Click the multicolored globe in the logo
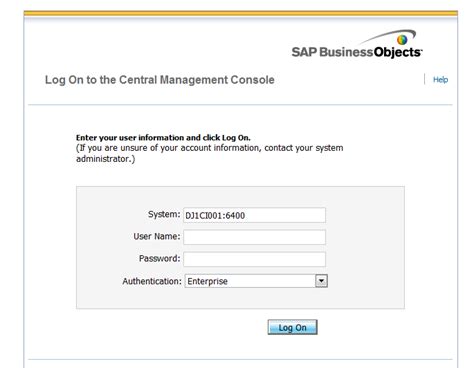This screenshot has height=368, width=474. [402, 40]
